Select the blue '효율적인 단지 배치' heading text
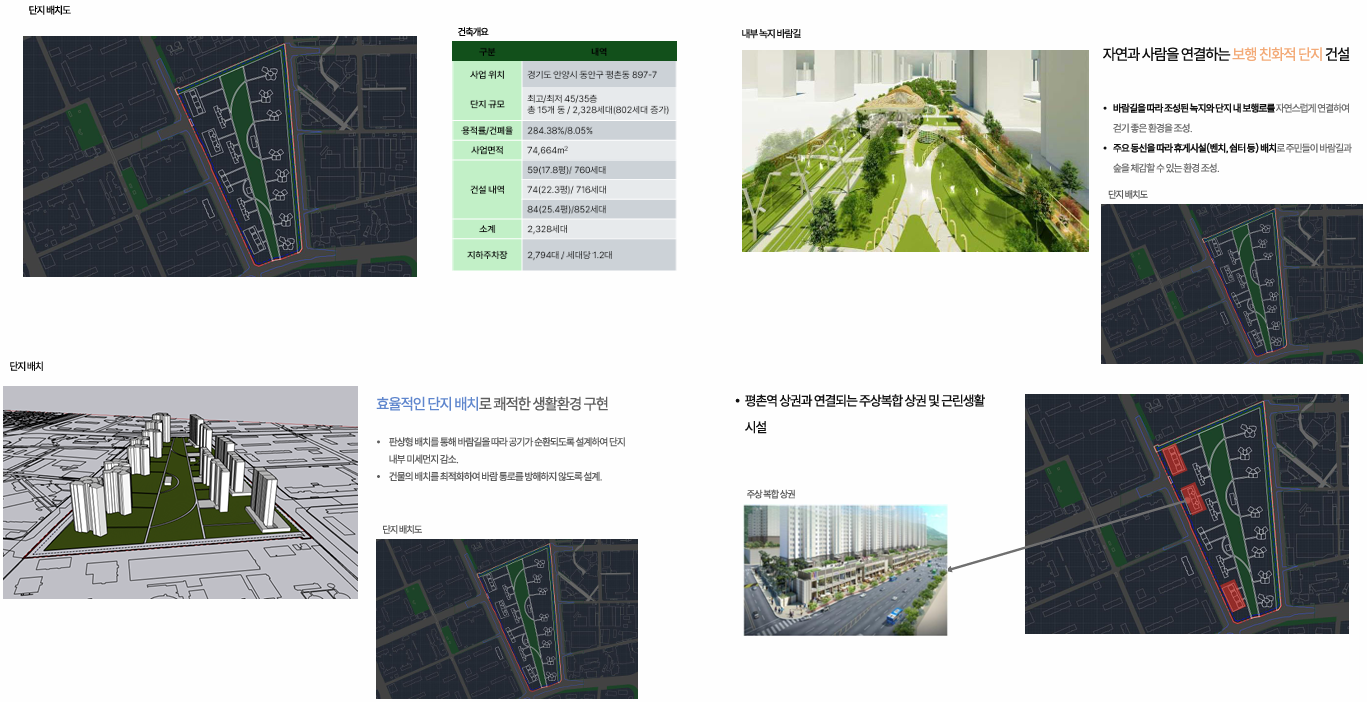The width and height of the screenshot is (1367, 702). point(427,404)
